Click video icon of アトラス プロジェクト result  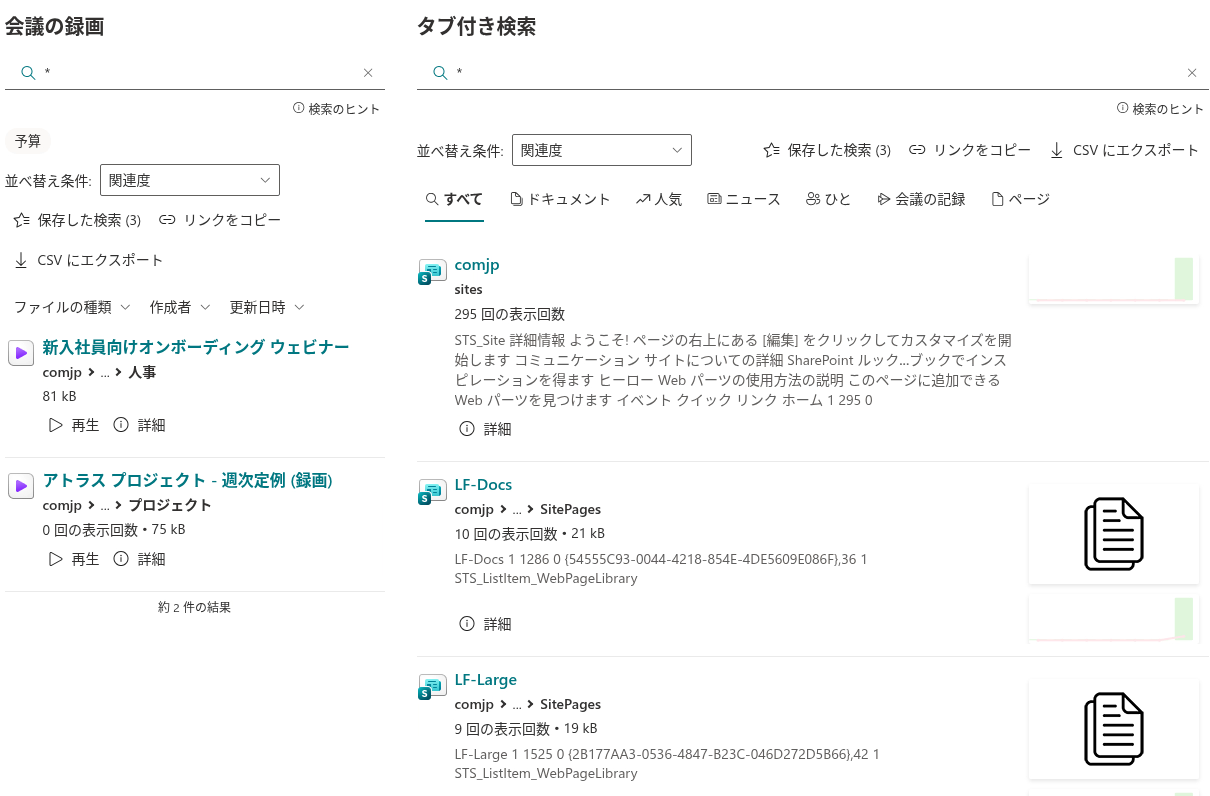(x=21, y=486)
